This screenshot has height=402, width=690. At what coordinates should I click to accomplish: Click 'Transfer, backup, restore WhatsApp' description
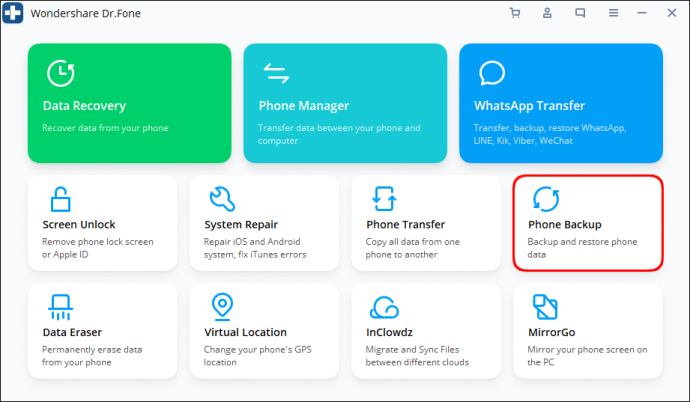click(x=550, y=134)
